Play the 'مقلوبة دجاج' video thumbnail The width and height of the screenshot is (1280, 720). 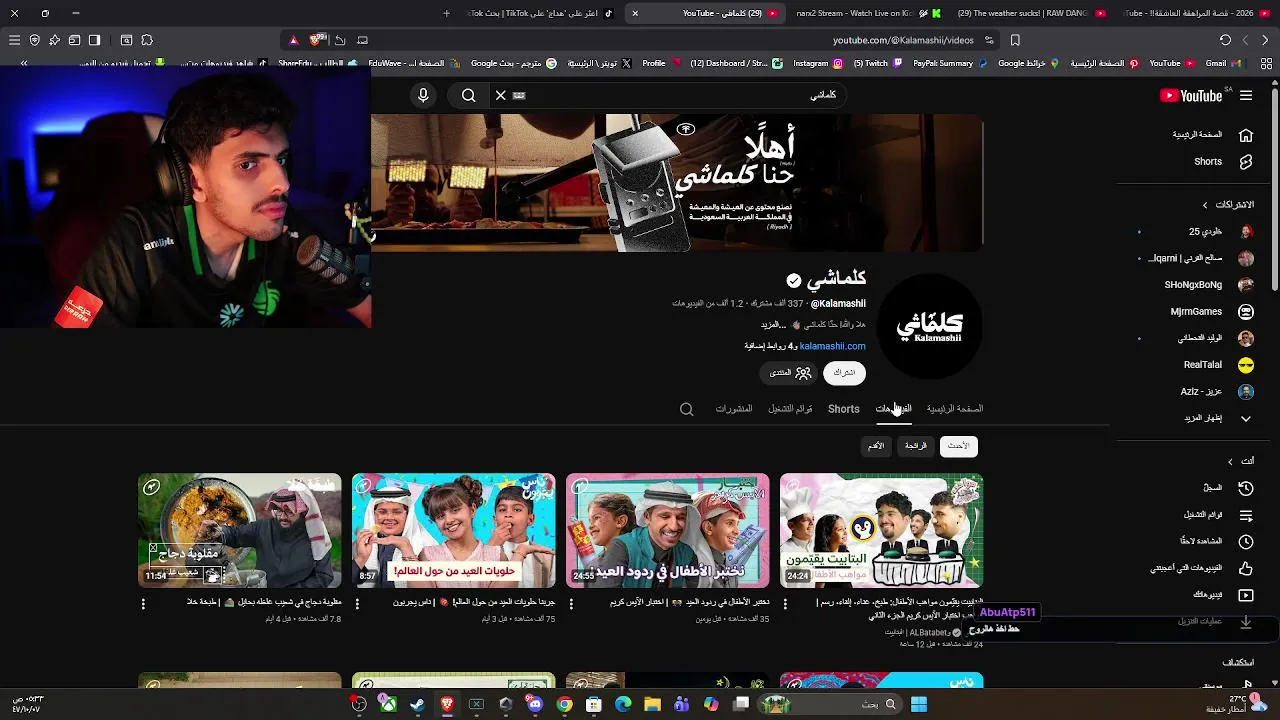tap(240, 531)
